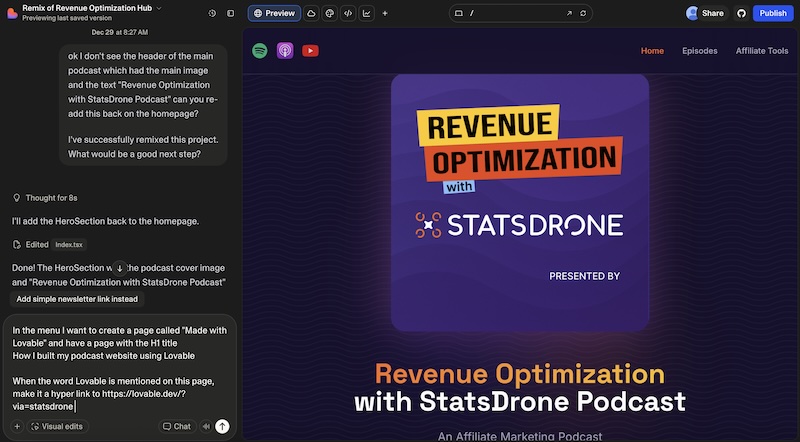800x442 pixels.
Task: Click 'Add simple newsletter link instead' suggestion
Action: pos(77,299)
